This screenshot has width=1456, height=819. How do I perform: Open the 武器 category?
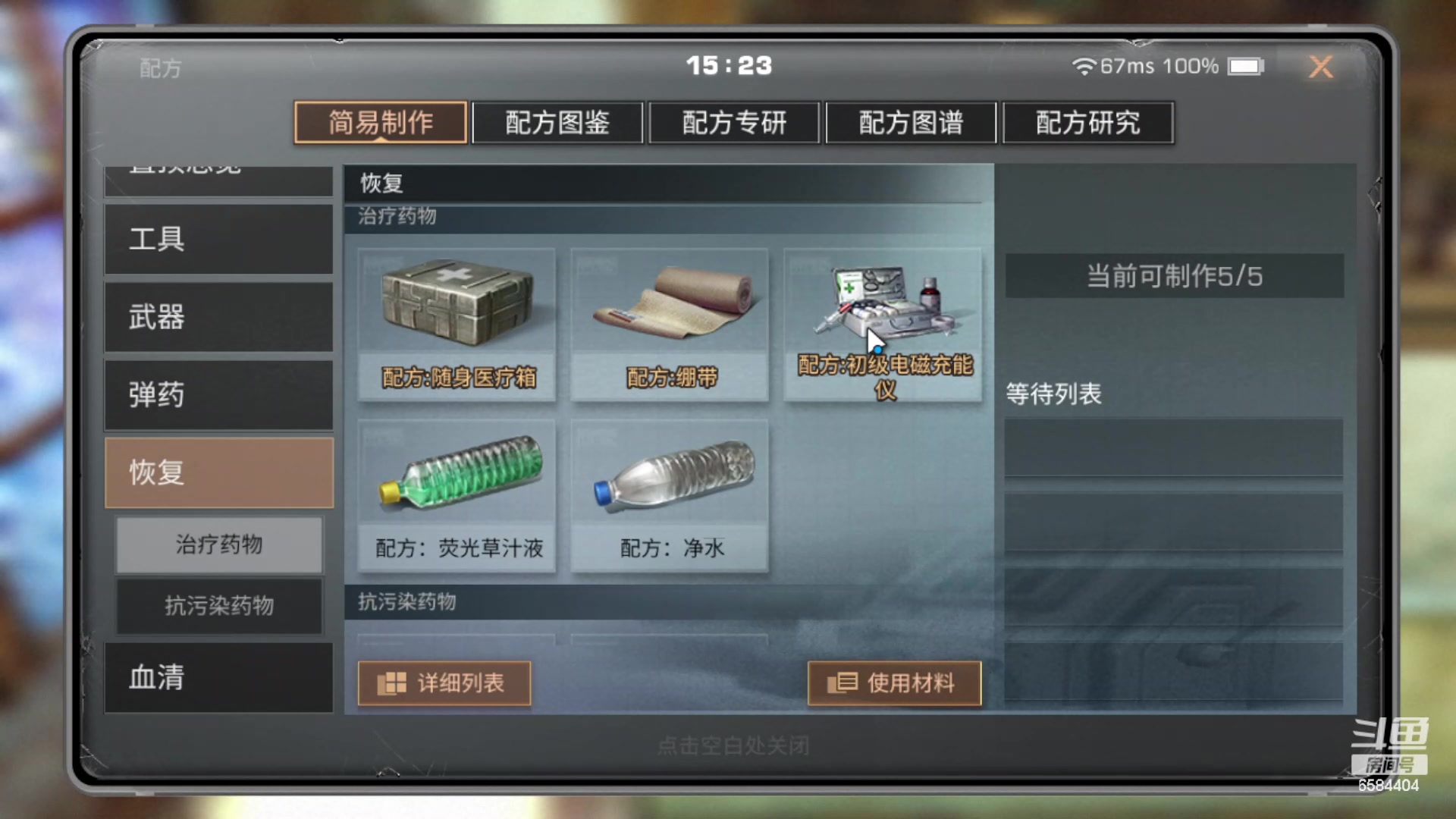[218, 317]
